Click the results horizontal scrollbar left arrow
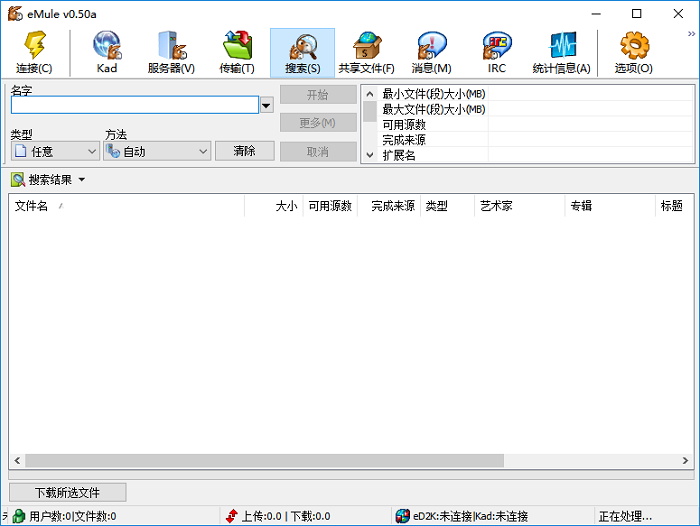Image resolution: width=700 pixels, height=526 pixels. click(x=17, y=460)
